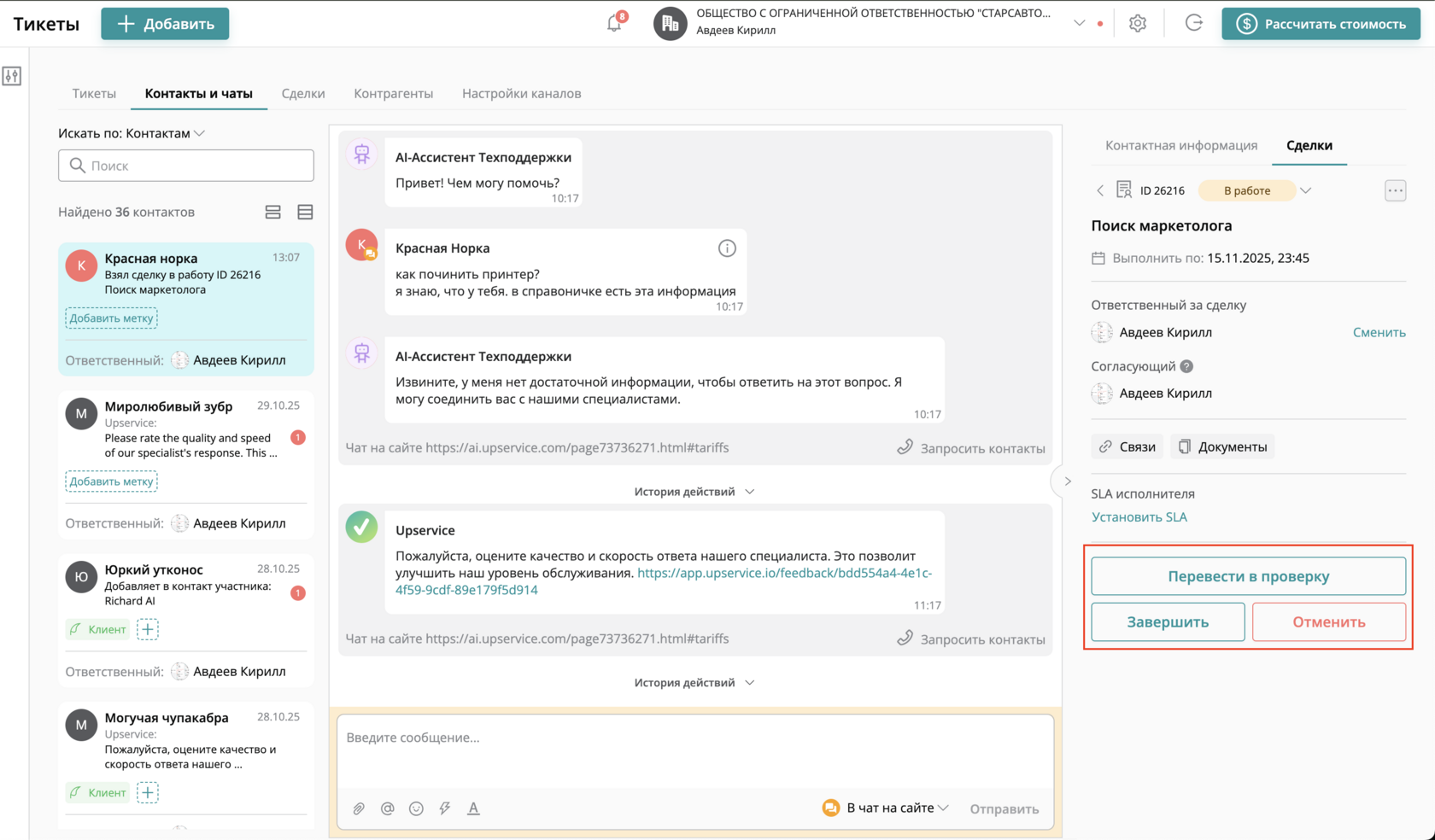Image resolution: width=1435 pixels, height=840 pixels.
Task: Open settings via the gear icon
Action: point(1138,23)
